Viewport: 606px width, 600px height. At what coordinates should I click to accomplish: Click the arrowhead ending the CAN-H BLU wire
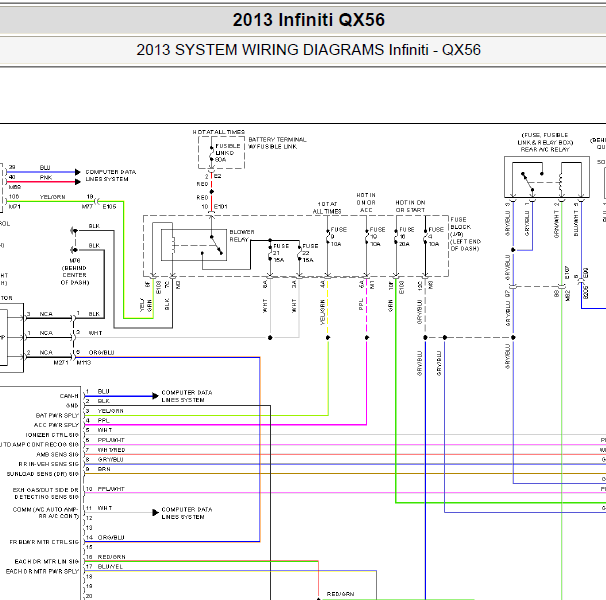point(155,396)
